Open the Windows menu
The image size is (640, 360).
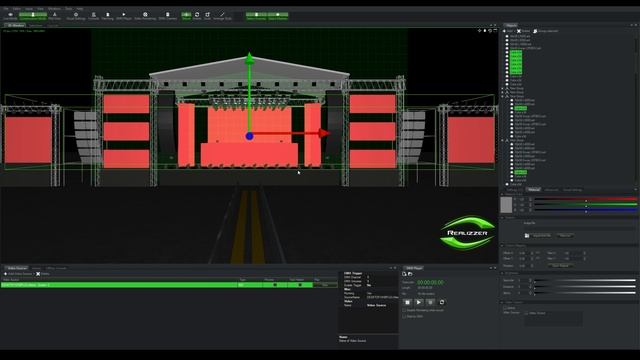54,9
